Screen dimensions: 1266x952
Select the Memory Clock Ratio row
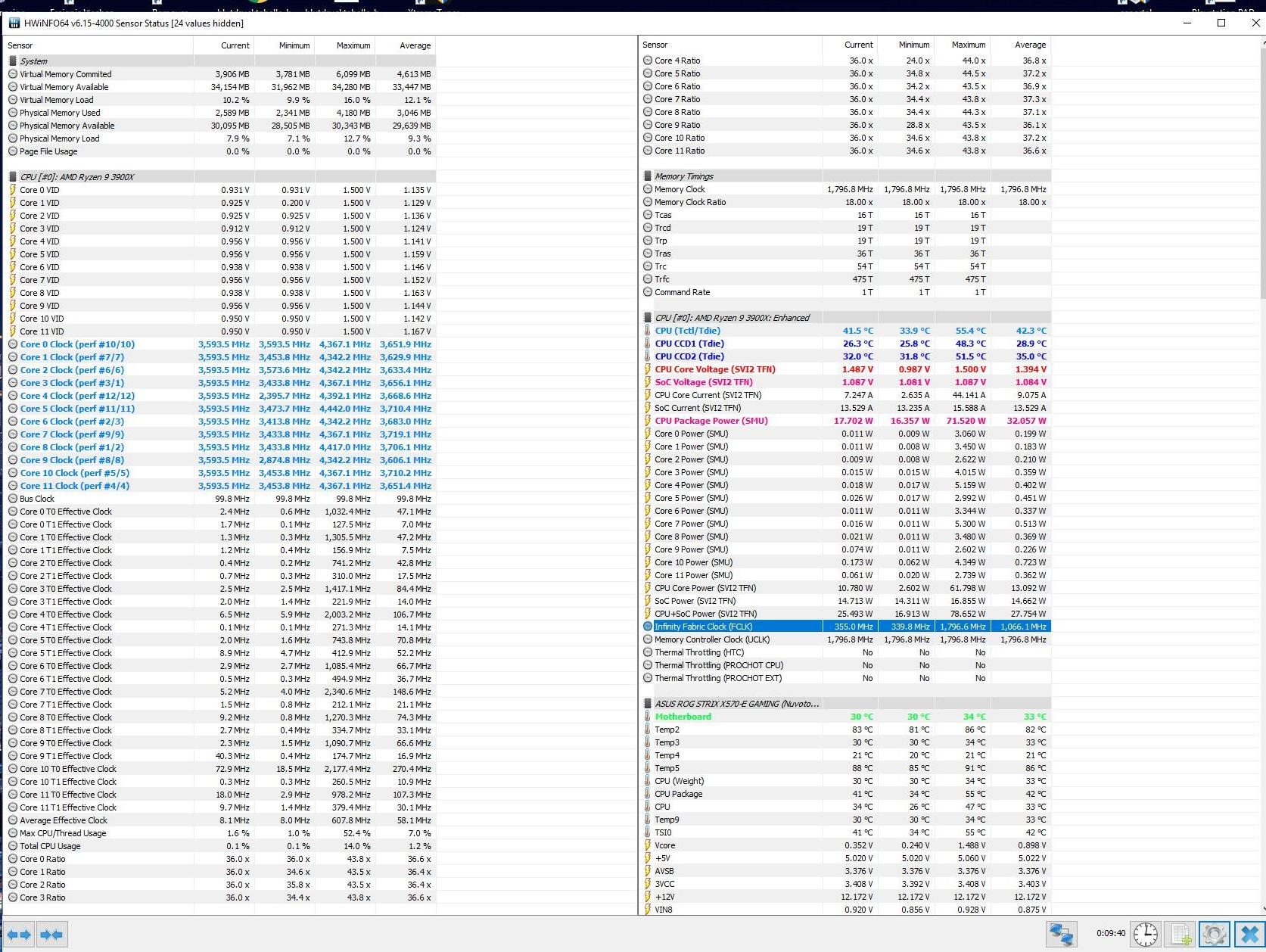845,202
